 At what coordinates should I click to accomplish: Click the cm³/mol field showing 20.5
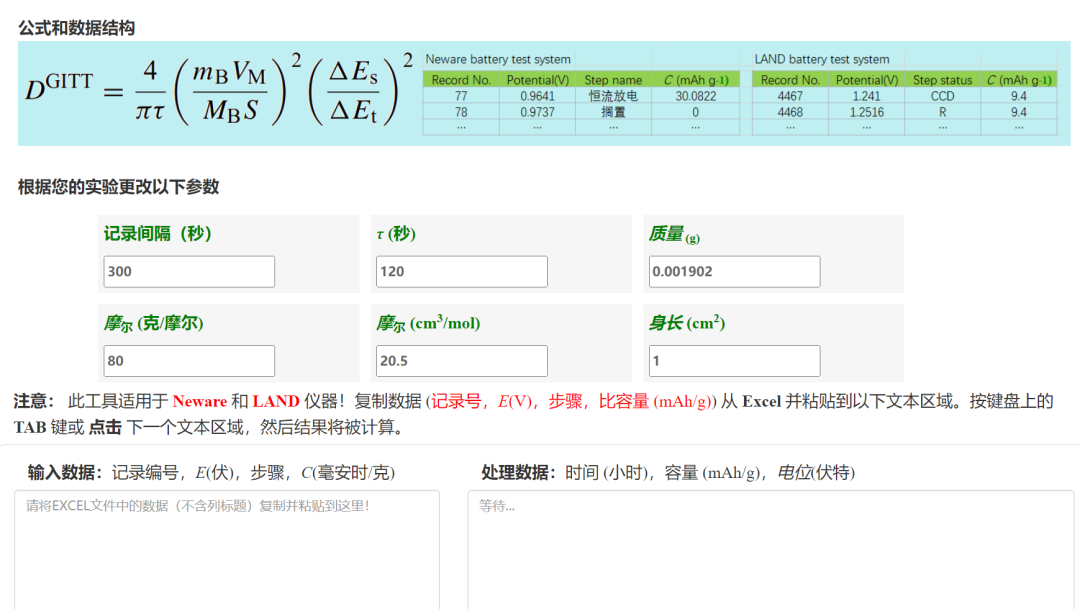click(461, 361)
